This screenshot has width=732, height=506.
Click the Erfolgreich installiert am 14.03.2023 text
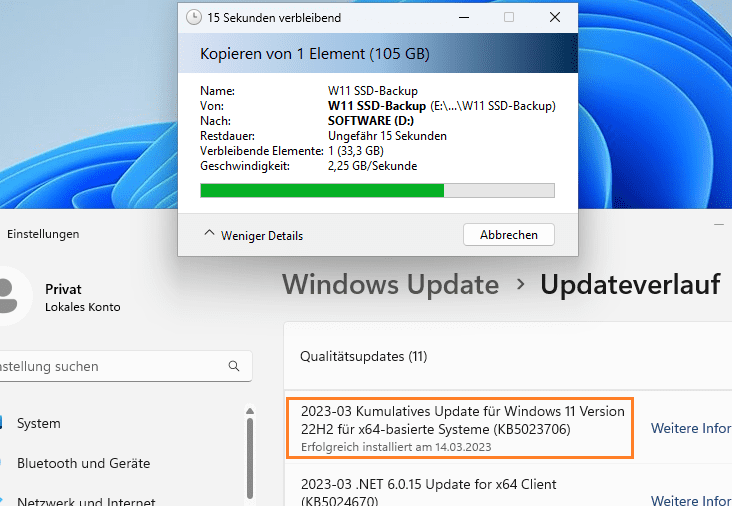click(x=396, y=447)
